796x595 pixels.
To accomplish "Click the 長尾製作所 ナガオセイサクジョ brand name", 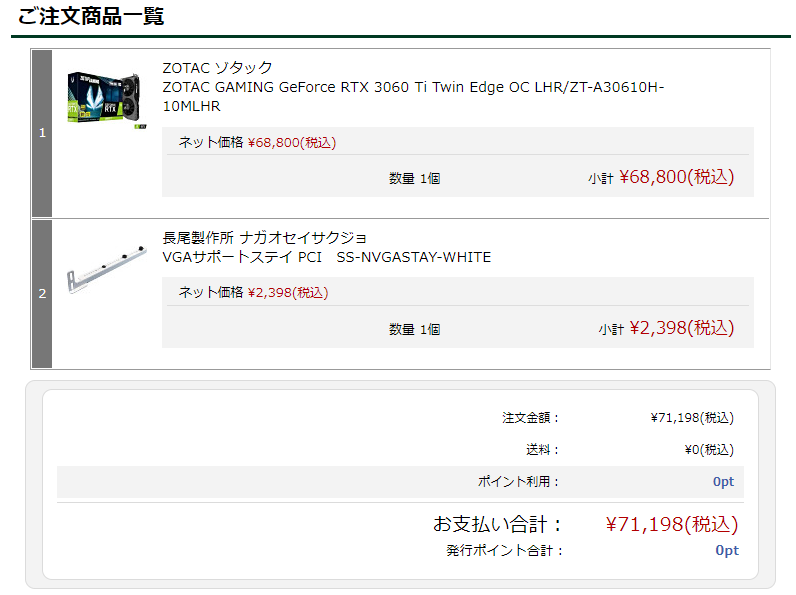I will coord(264,238).
